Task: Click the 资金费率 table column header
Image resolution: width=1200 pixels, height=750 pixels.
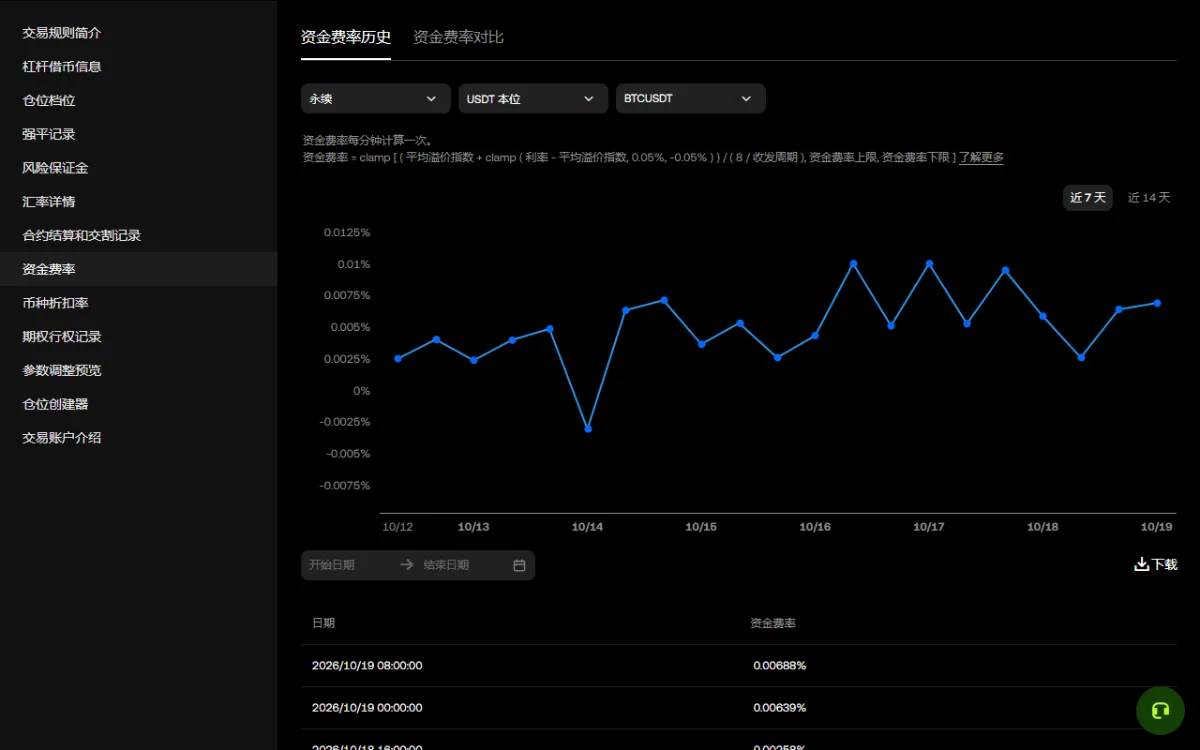Action: [773, 623]
